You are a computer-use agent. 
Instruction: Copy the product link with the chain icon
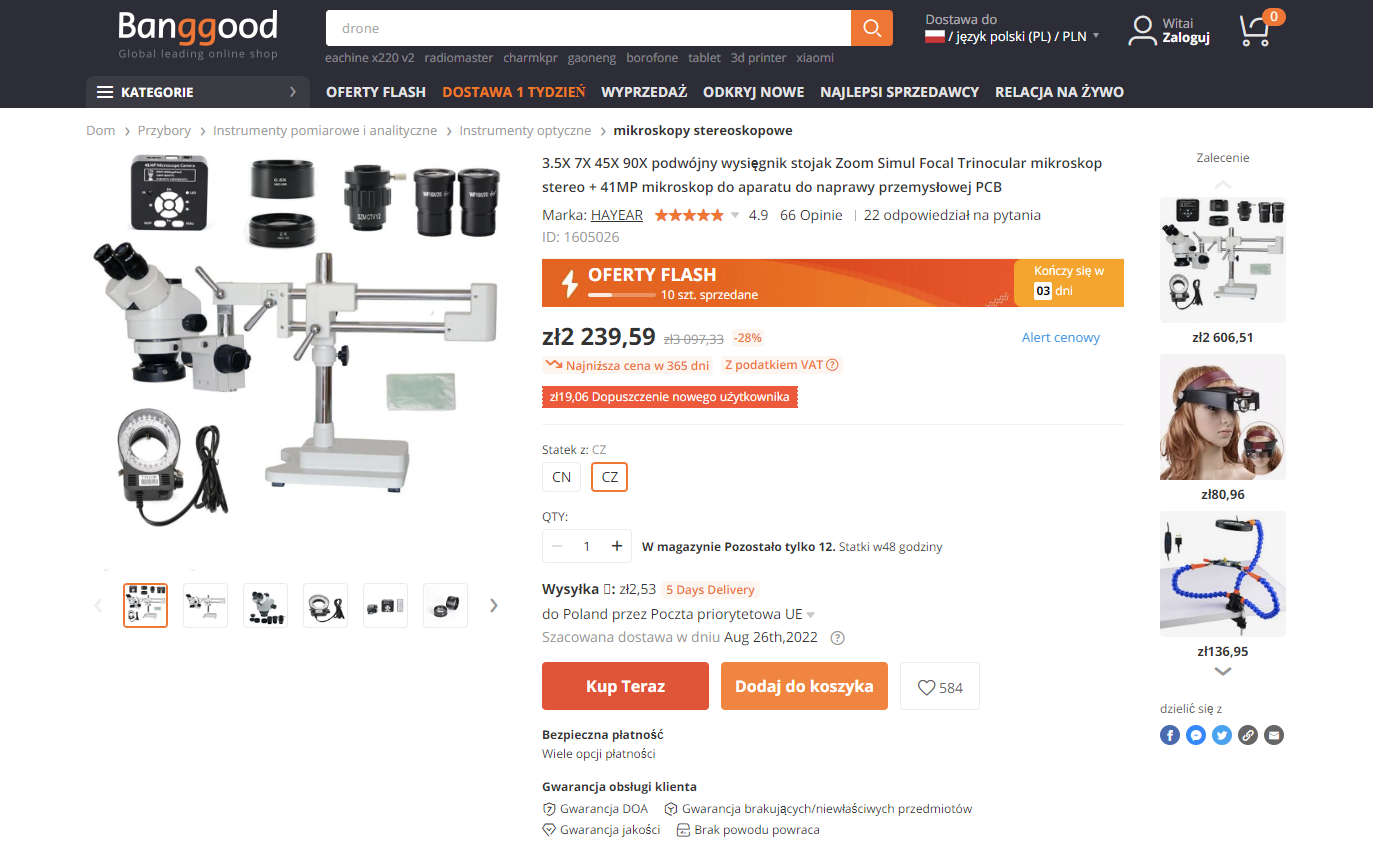1247,735
